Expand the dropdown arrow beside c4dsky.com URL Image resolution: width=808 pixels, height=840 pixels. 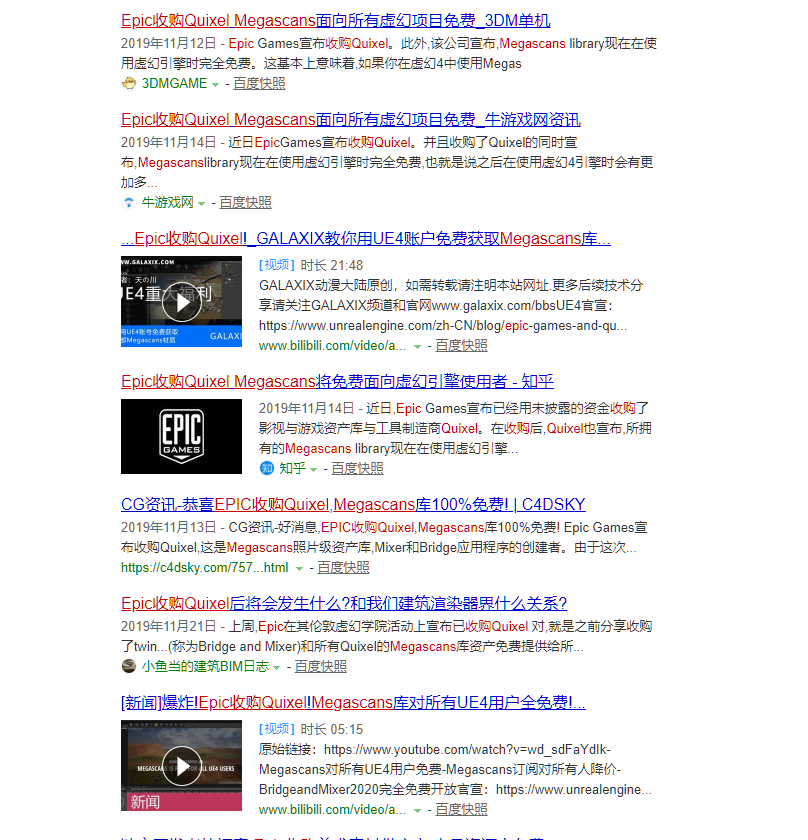[x=300, y=569]
